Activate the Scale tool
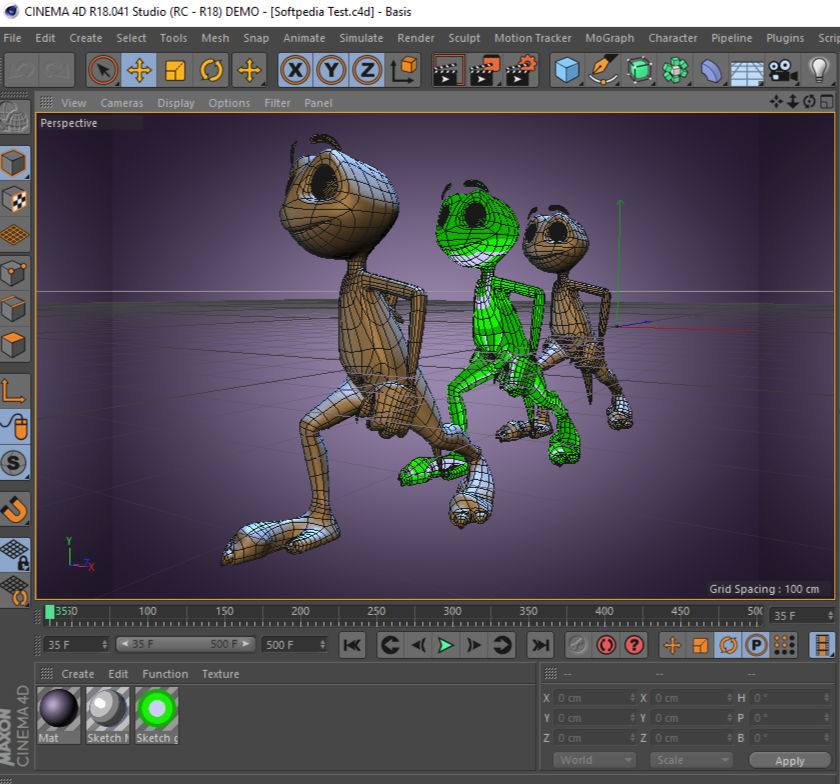This screenshot has height=784, width=840. click(175, 70)
